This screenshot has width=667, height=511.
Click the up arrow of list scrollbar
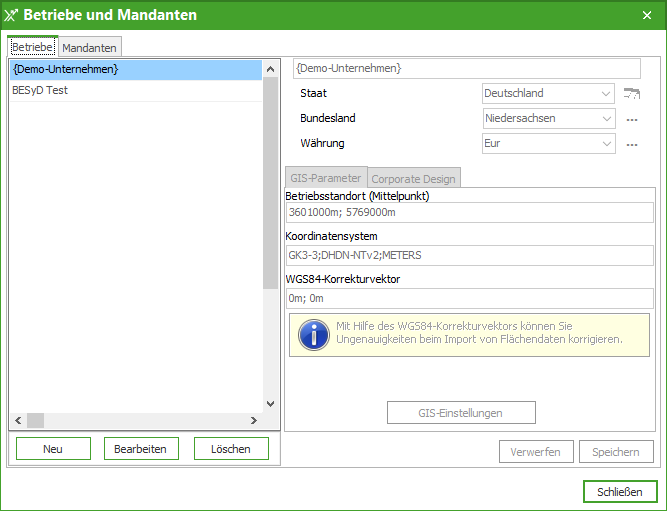coord(270,69)
